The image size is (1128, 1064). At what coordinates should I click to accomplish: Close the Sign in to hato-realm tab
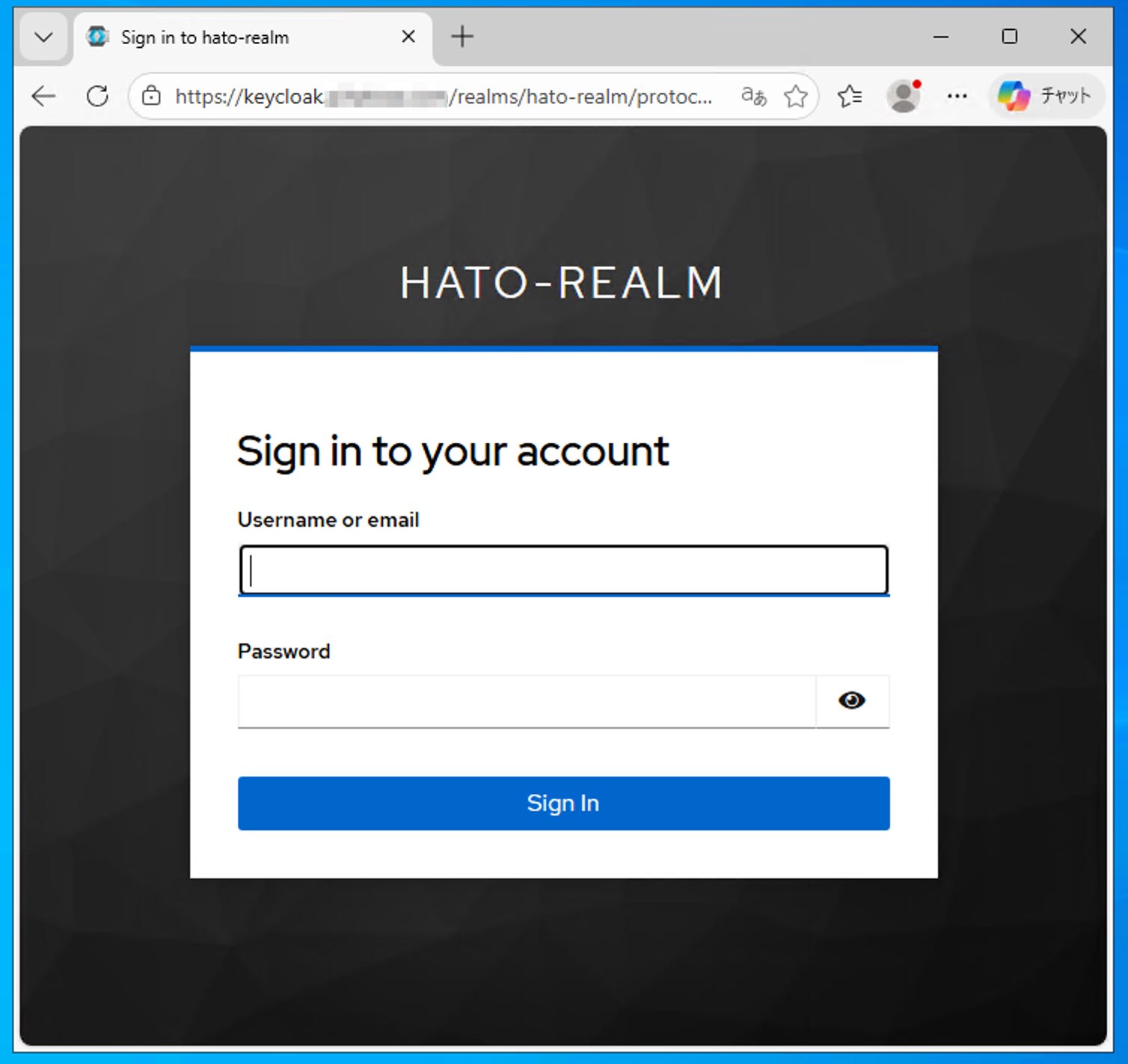click(408, 36)
